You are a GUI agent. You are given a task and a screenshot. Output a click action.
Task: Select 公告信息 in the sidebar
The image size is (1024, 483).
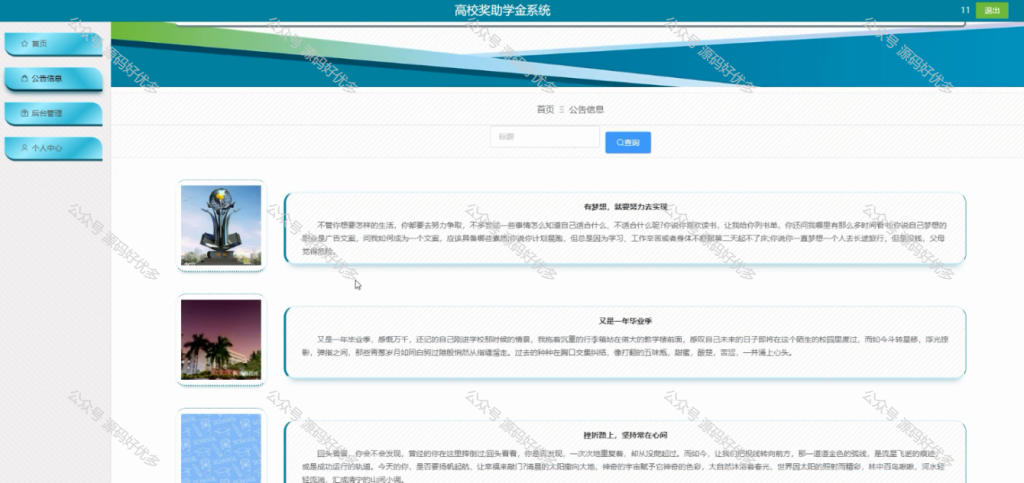pos(54,78)
